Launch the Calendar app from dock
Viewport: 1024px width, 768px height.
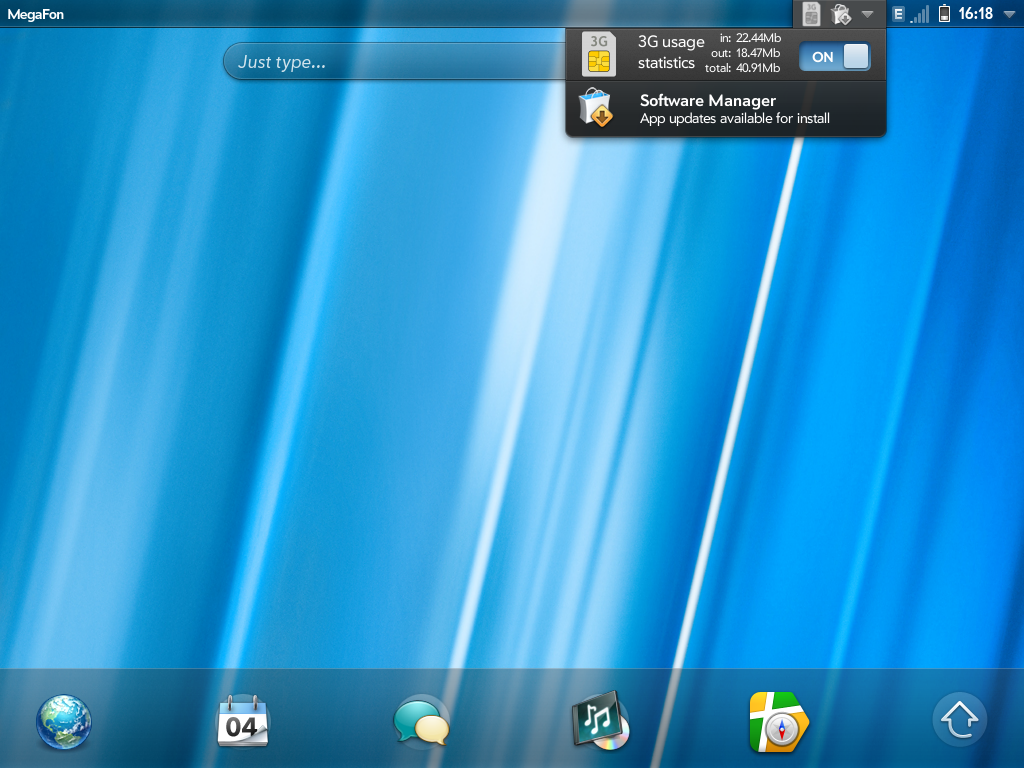click(x=243, y=721)
